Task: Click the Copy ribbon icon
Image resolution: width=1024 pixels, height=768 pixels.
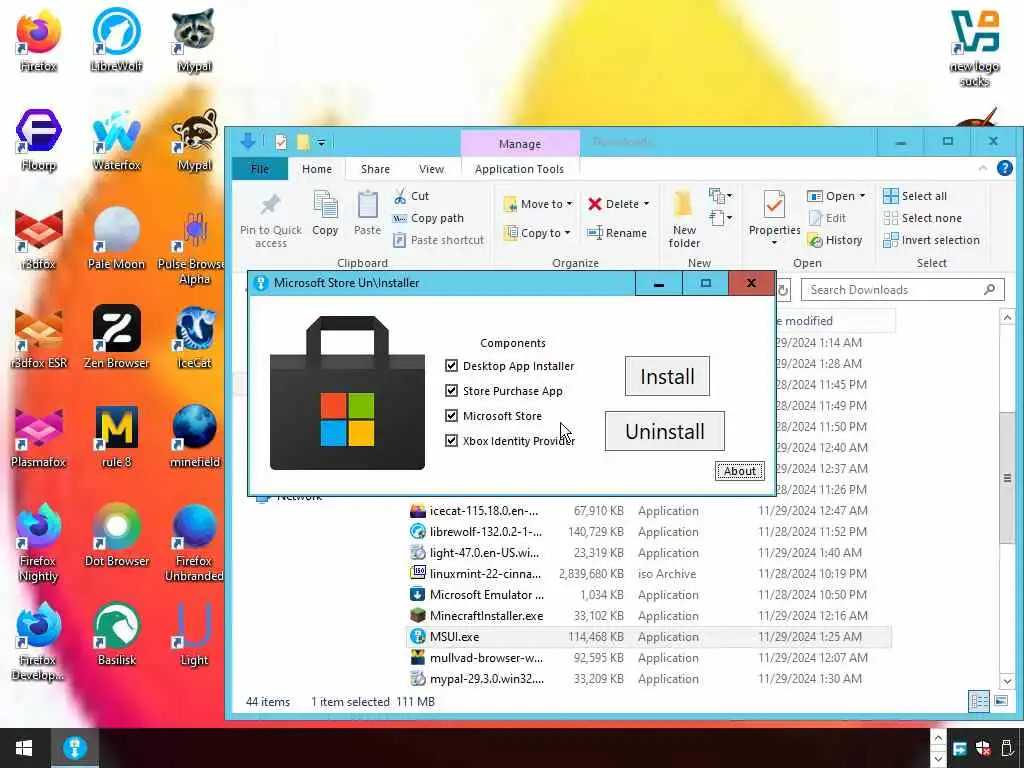Action: tap(325, 205)
